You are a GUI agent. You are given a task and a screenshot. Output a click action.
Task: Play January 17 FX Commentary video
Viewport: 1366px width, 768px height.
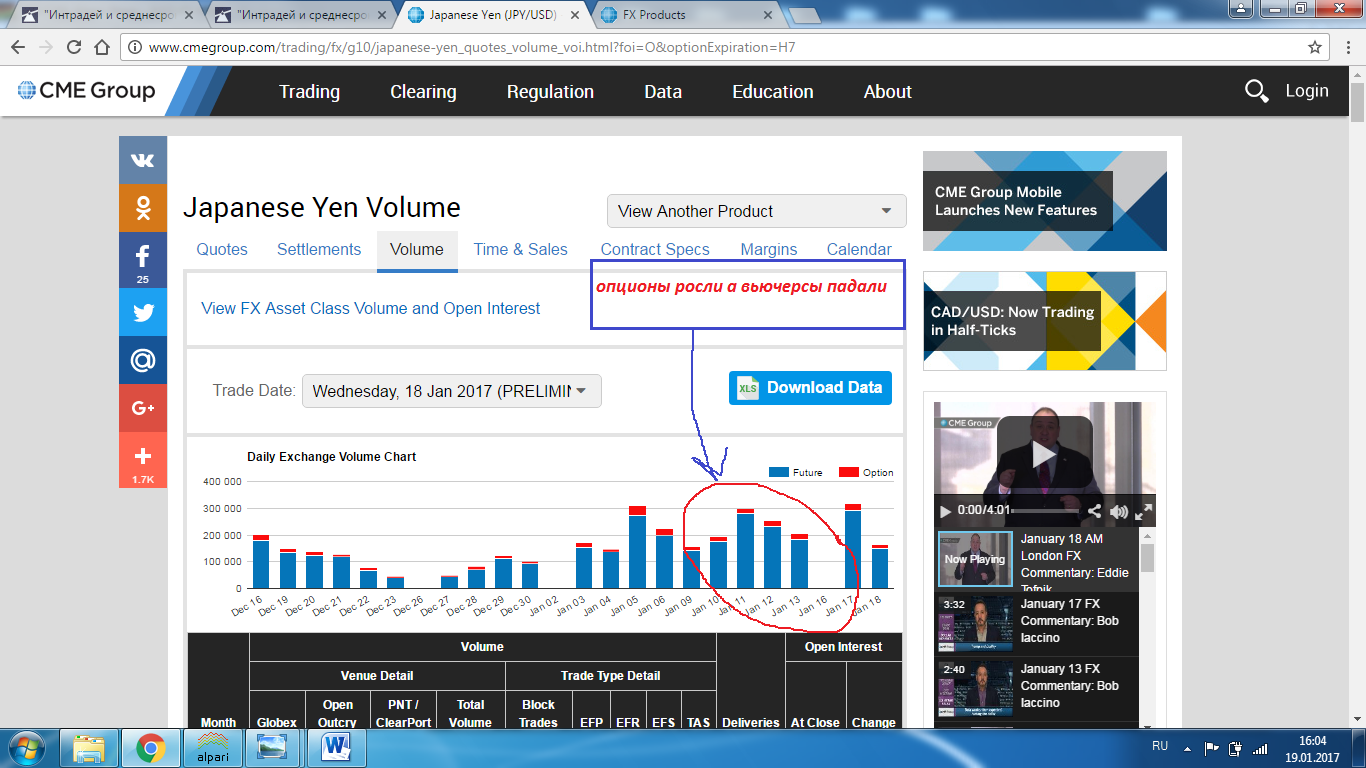pyautogui.click(x=1036, y=624)
